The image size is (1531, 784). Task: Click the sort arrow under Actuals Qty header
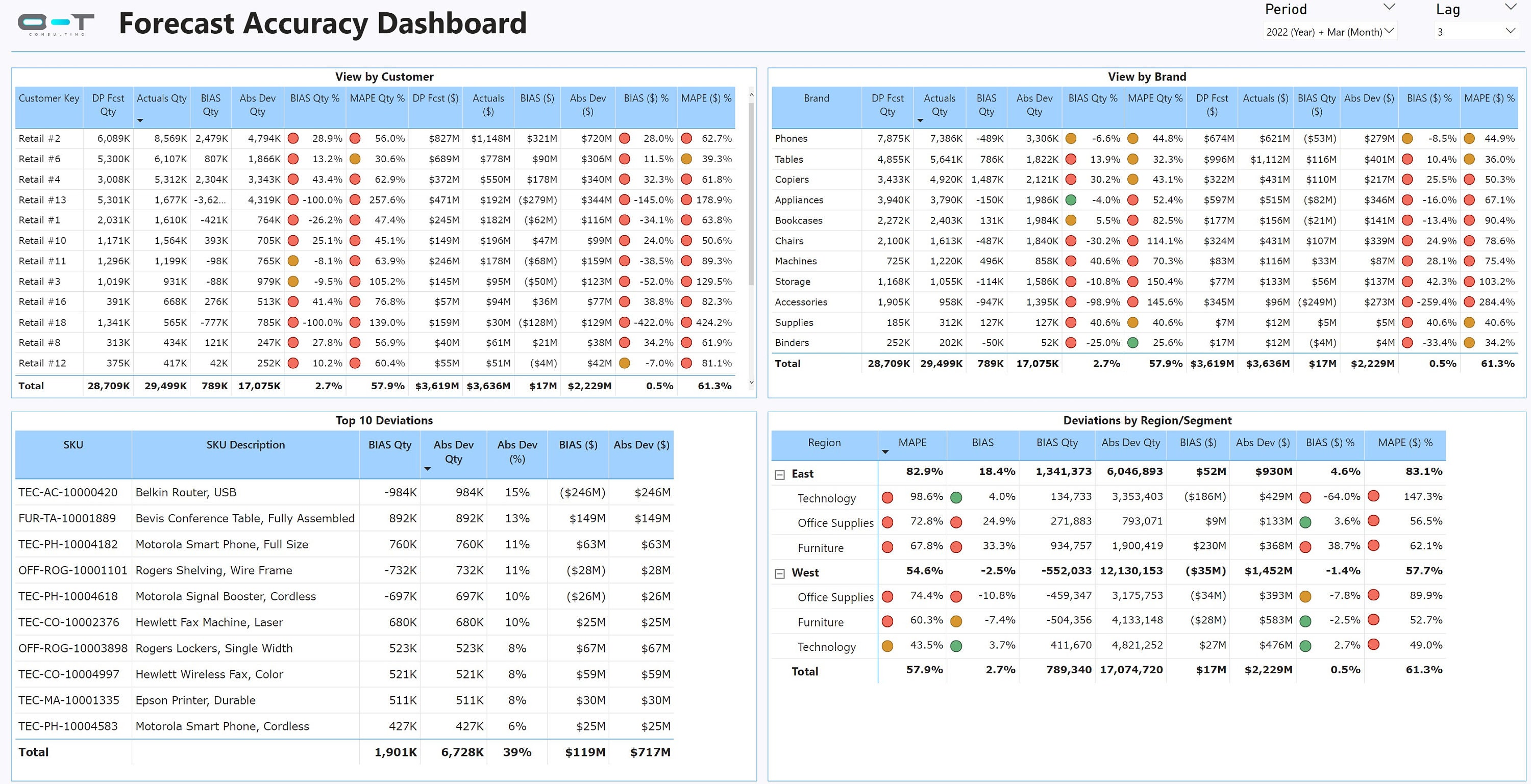pyautogui.click(x=140, y=120)
